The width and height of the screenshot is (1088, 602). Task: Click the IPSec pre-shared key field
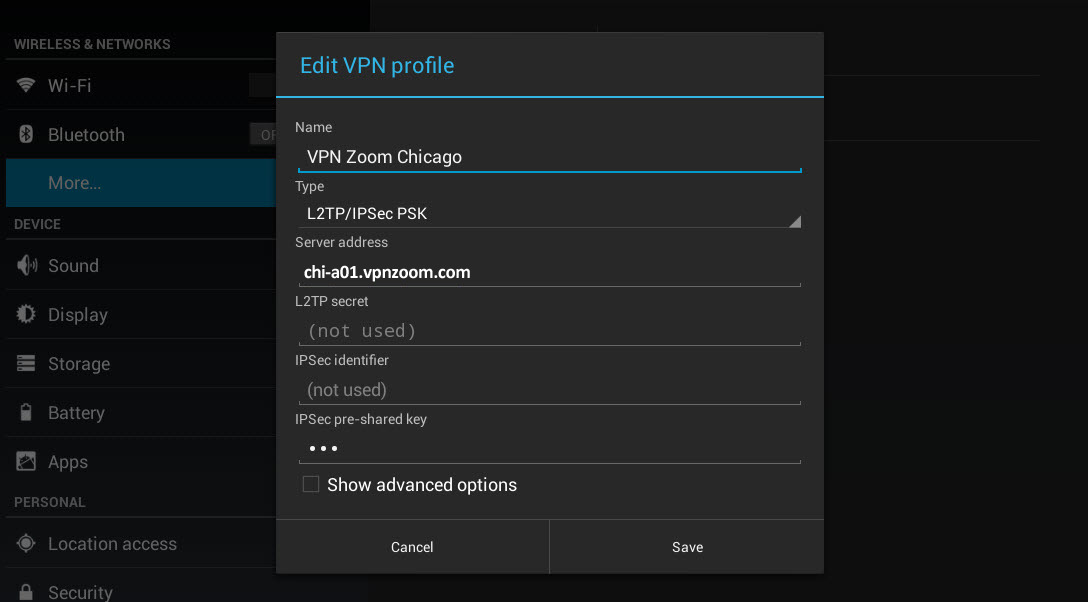(x=550, y=449)
